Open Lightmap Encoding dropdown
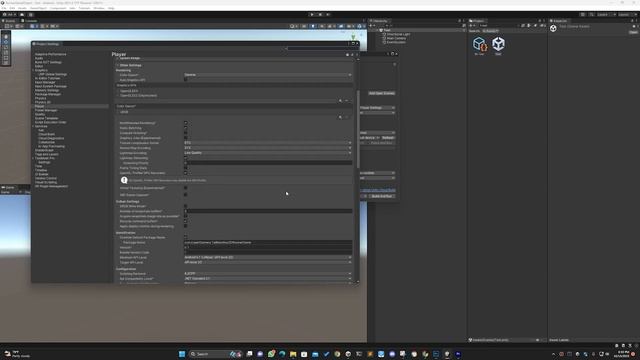Viewport: 640px width, 360px height. 268,153
